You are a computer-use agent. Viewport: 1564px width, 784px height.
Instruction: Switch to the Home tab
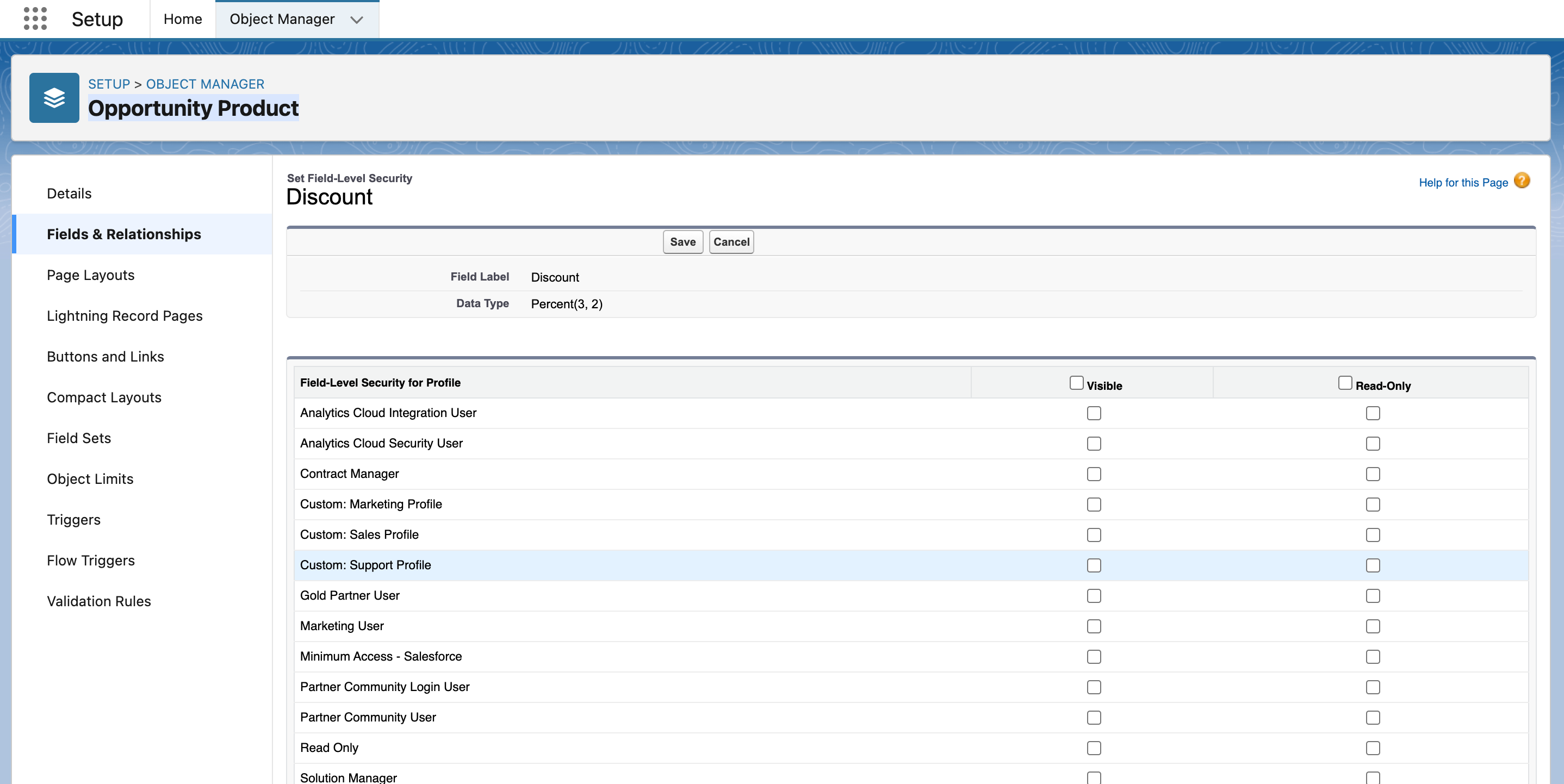[x=182, y=19]
